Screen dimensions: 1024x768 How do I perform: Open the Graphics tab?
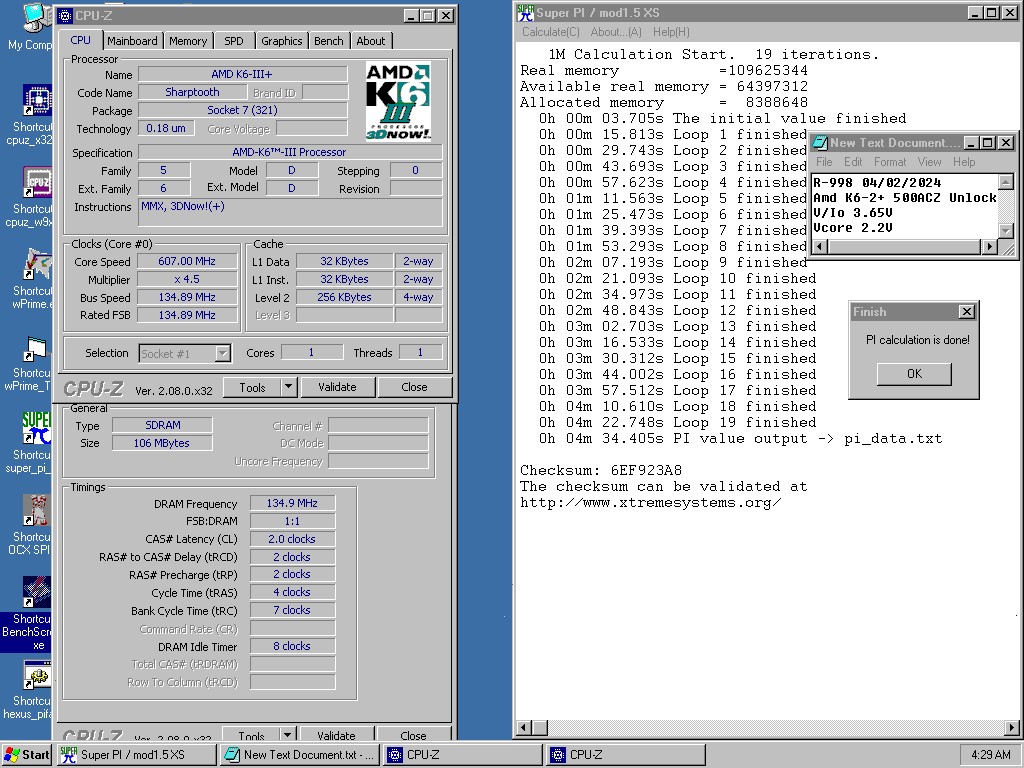tap(281, 41)
